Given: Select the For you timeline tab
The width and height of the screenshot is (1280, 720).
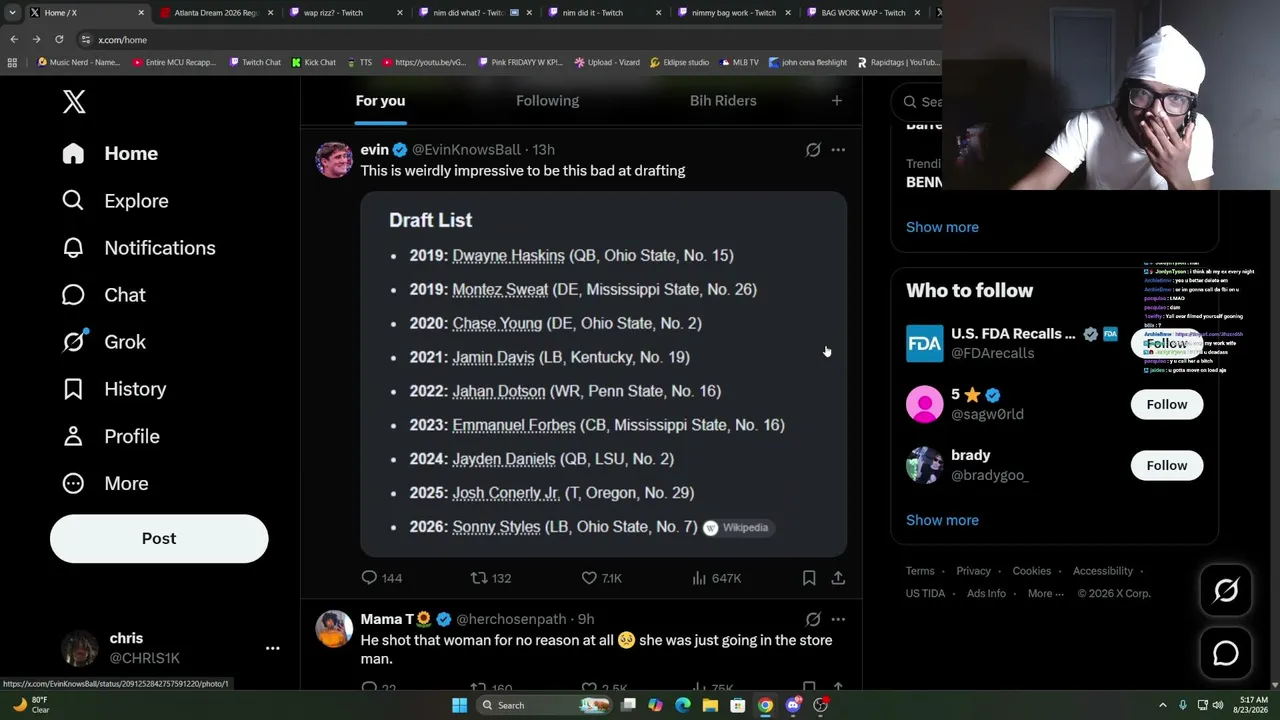Looking at the screenshot, I should tap(380, 101).
